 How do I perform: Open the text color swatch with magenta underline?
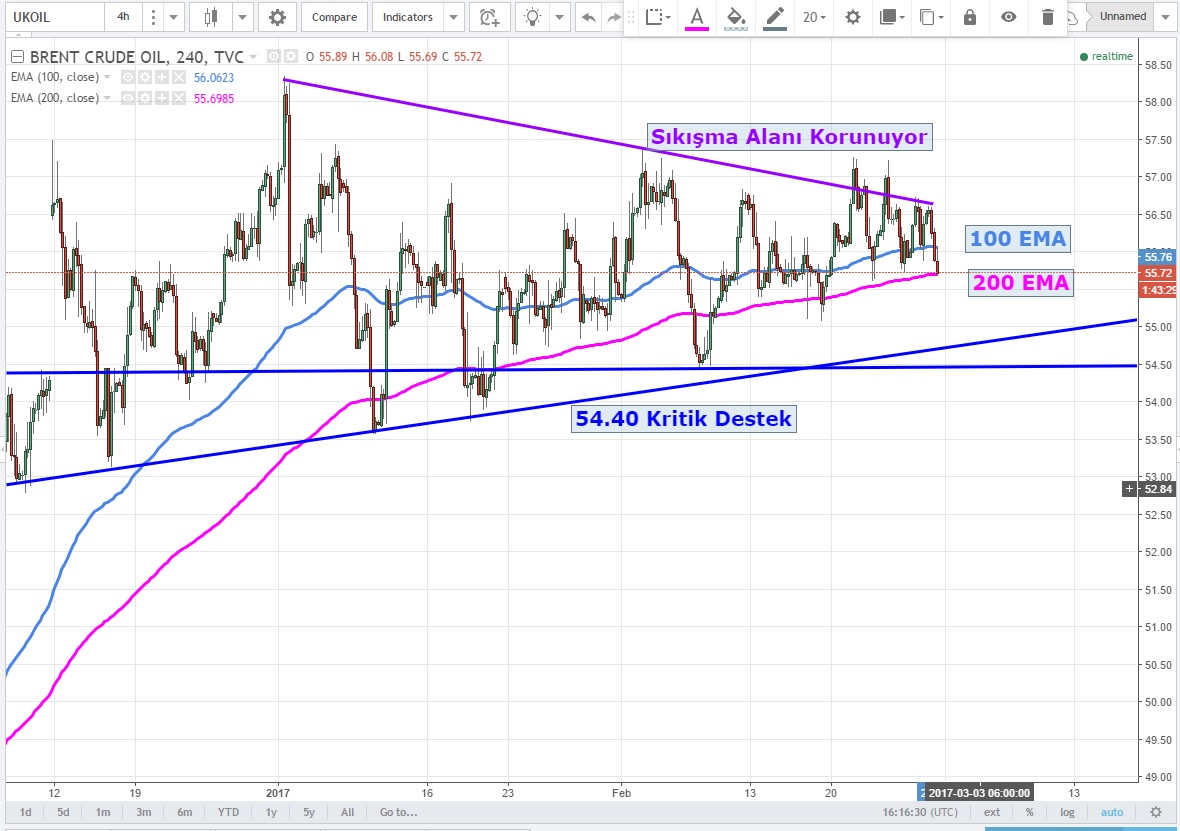tap(696, 17)
